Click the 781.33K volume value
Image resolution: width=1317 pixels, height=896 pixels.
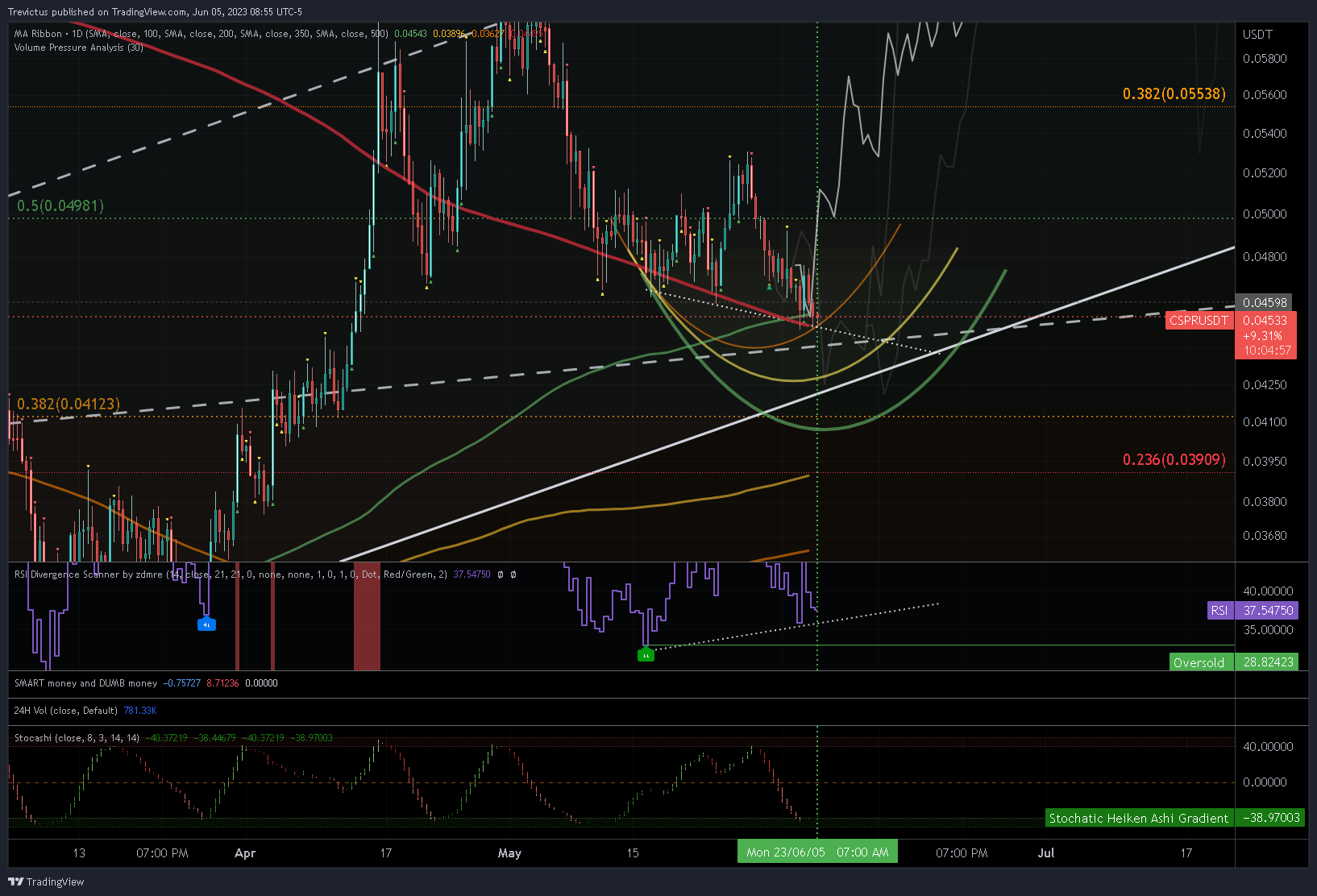[x=140, y=711]
